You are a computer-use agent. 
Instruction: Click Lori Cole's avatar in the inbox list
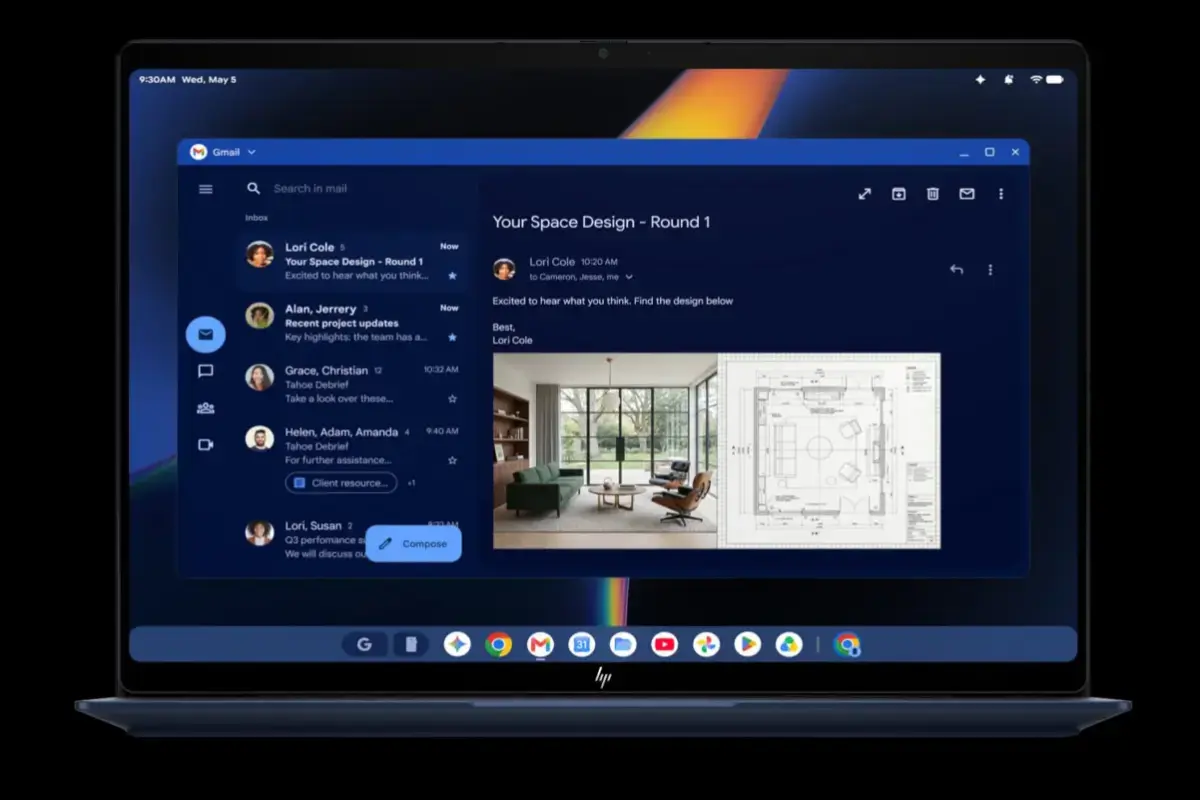(x=260, y=254)
